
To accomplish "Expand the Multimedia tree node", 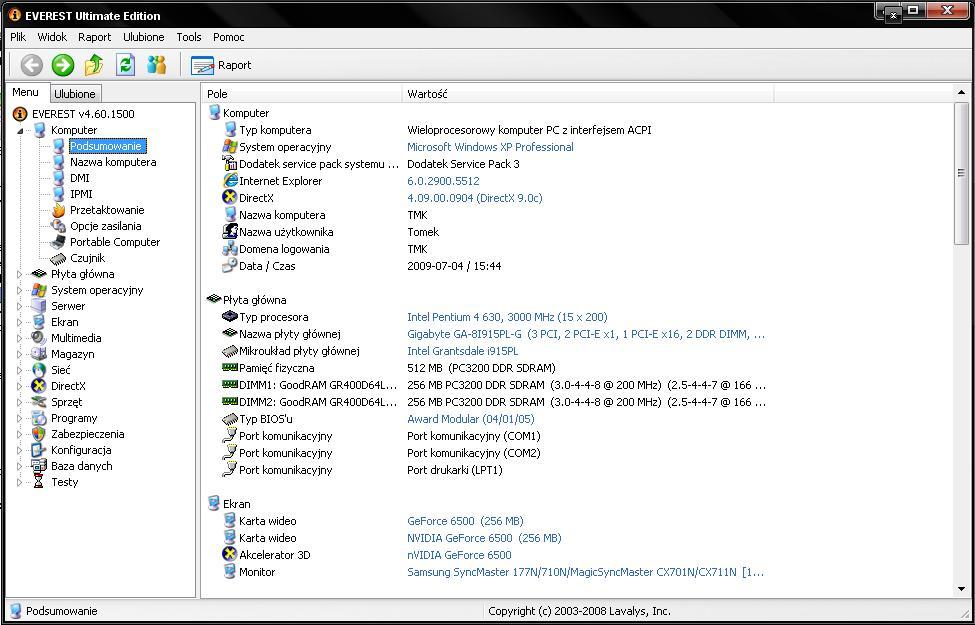I will point(19,338).
